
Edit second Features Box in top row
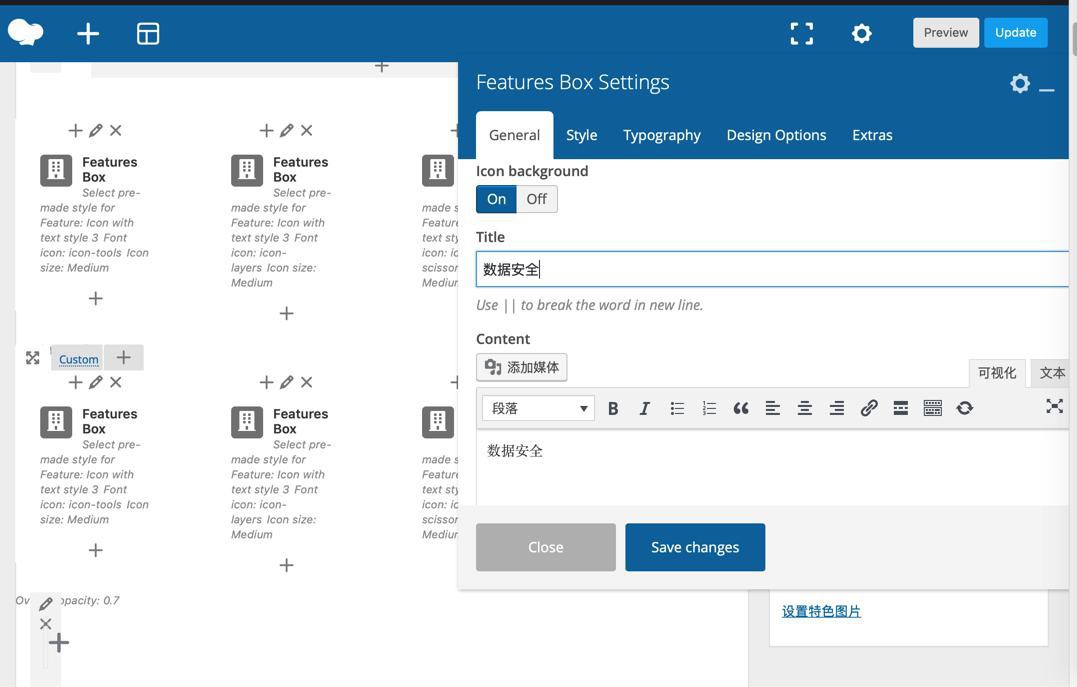coord(286,130)
